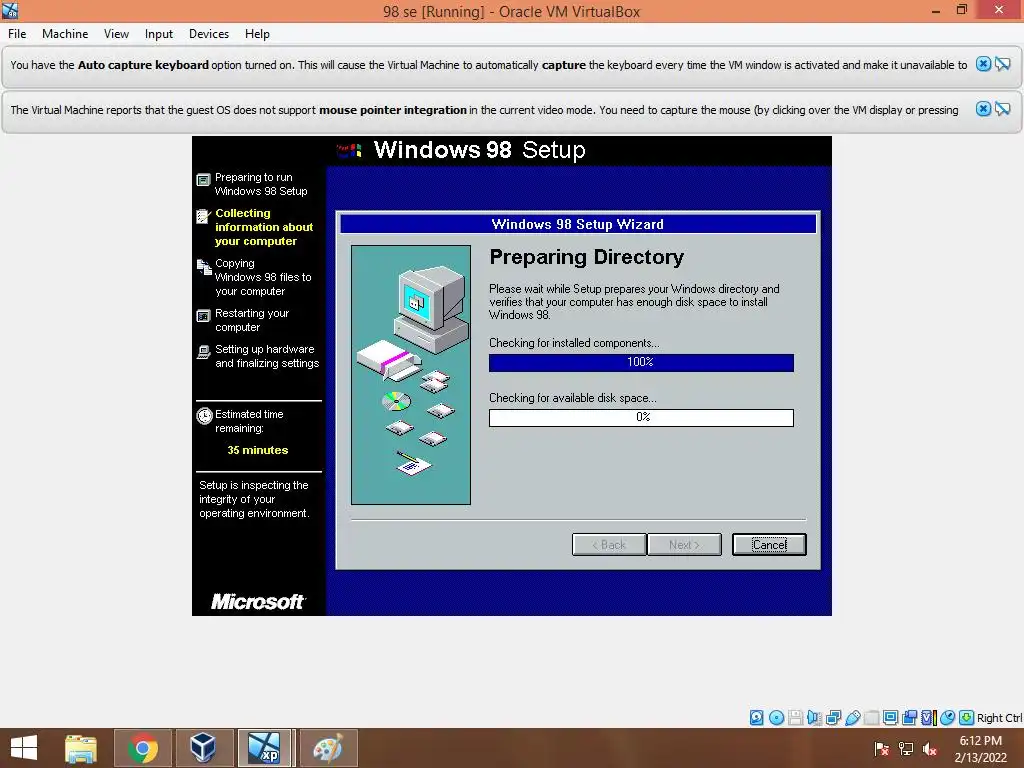Click the grayed Next button
Image resolution: width=1024 pixels, height=768 pixels.
pyautogui.click(x=684, y=545)
